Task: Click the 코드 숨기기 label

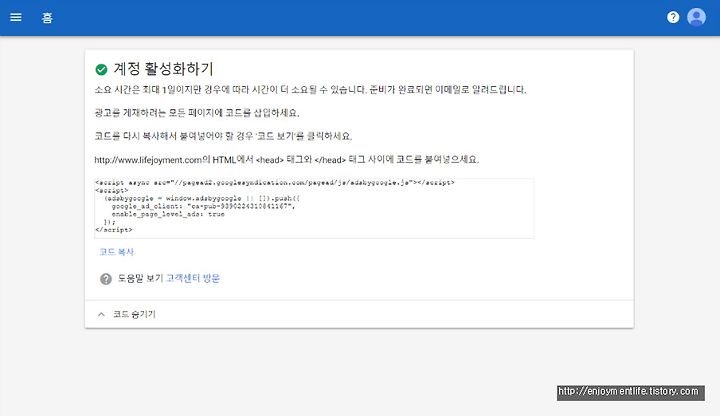Action: click(x=135, y=315)
